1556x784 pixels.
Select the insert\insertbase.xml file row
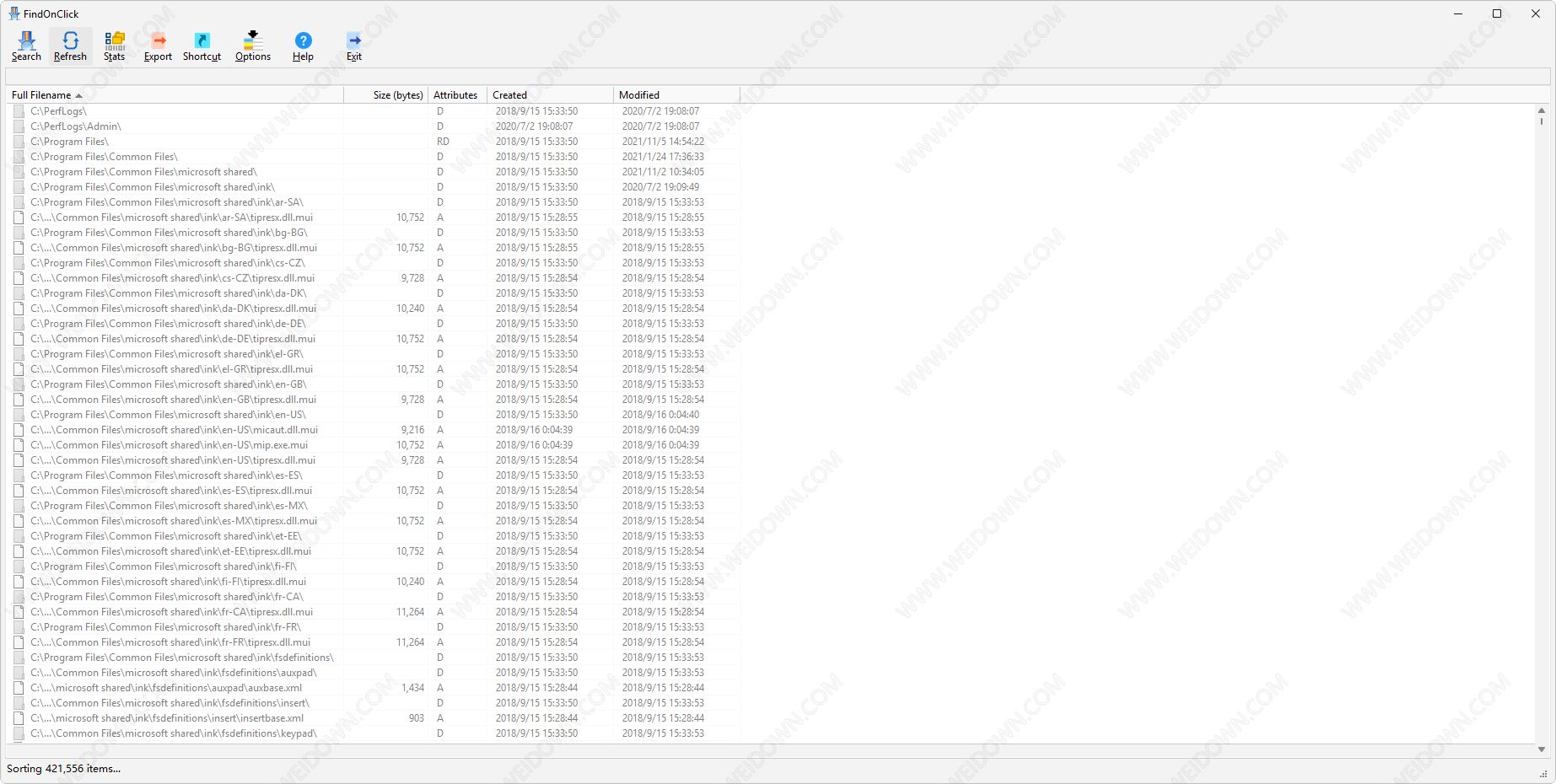point(374,718)
